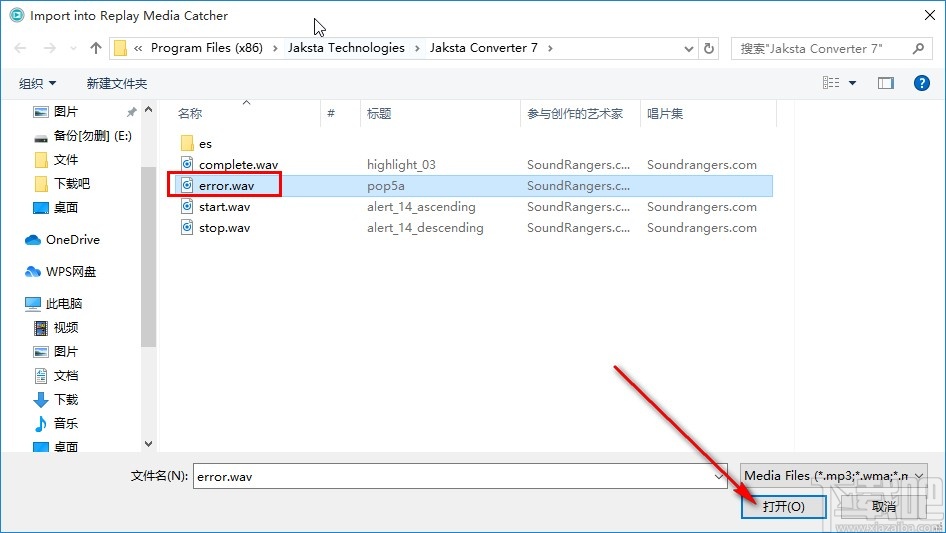Screen dimensions: 946x533
Task: Click the es folder icon
Action: [187, 143]
